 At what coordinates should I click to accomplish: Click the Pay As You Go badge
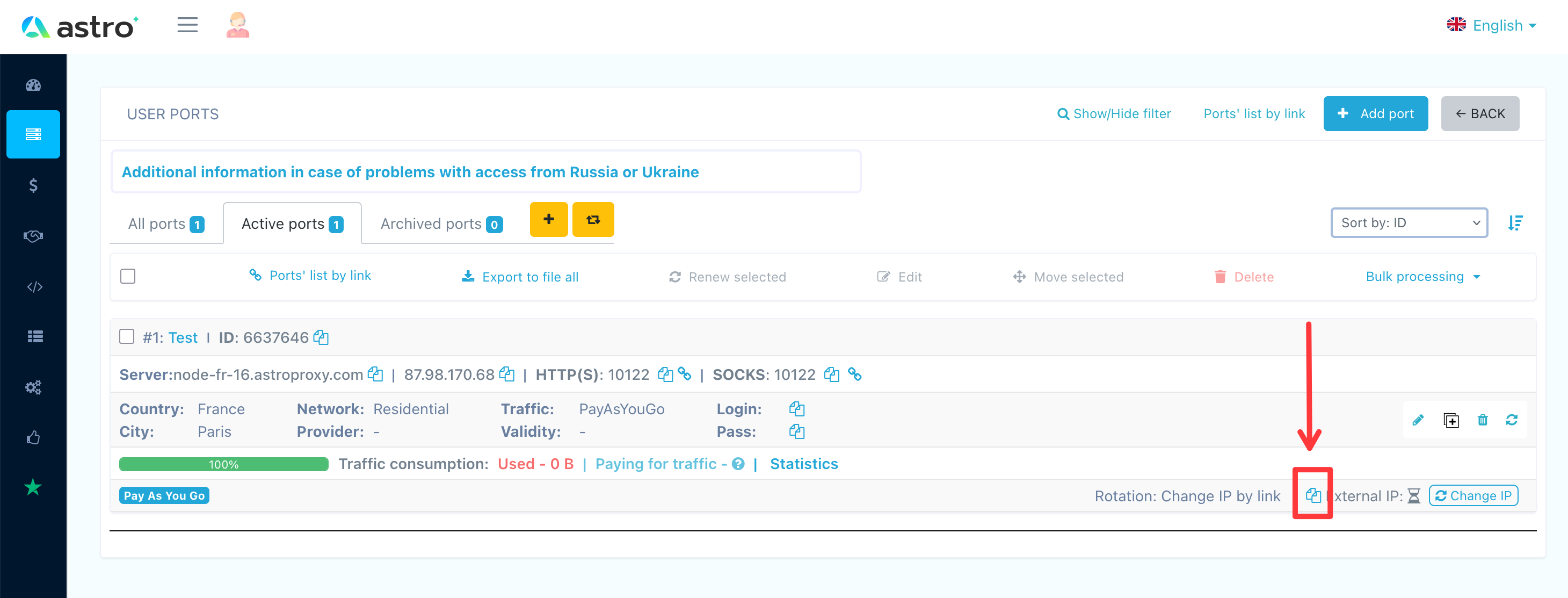[x=164, y=496]
